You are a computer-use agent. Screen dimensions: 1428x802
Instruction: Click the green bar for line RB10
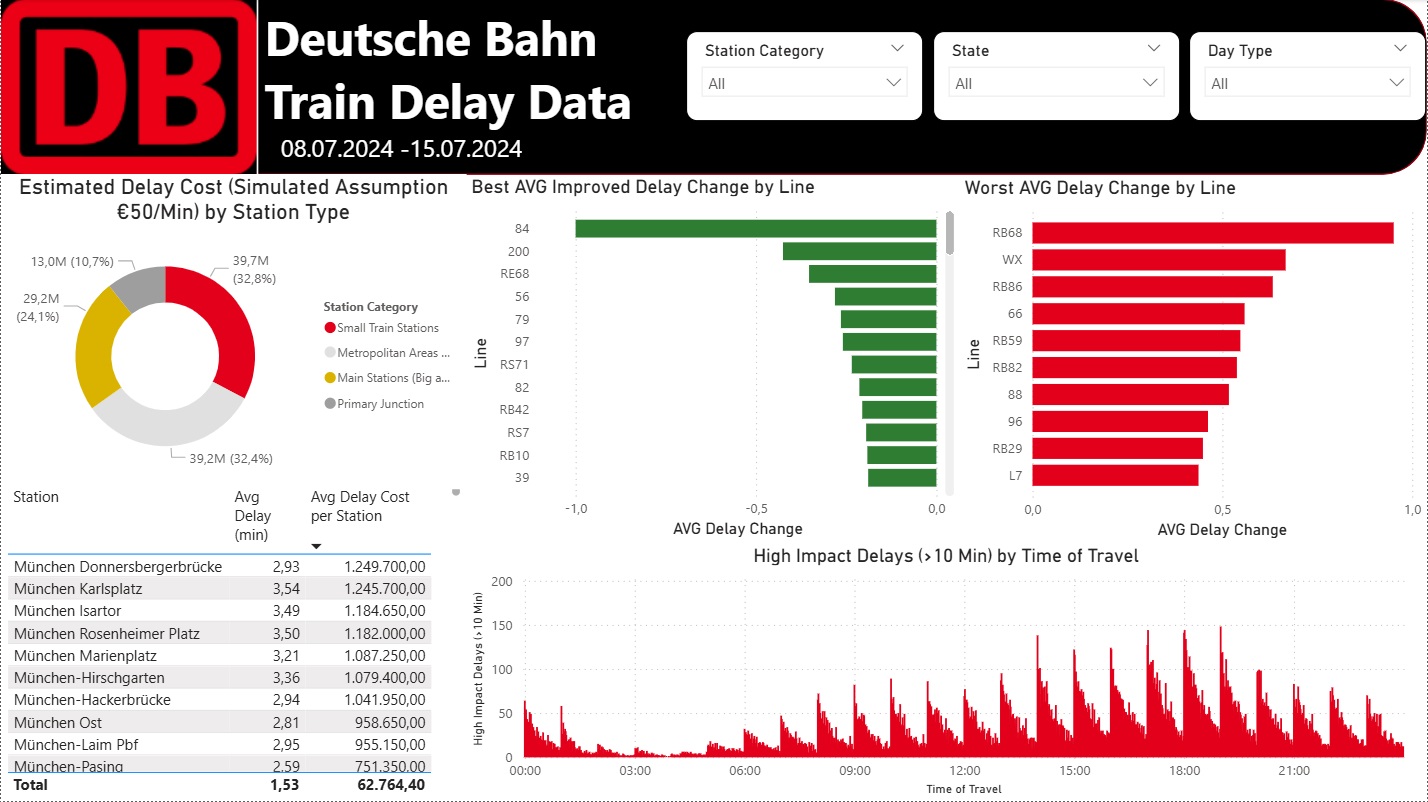(x=902, y=455)
